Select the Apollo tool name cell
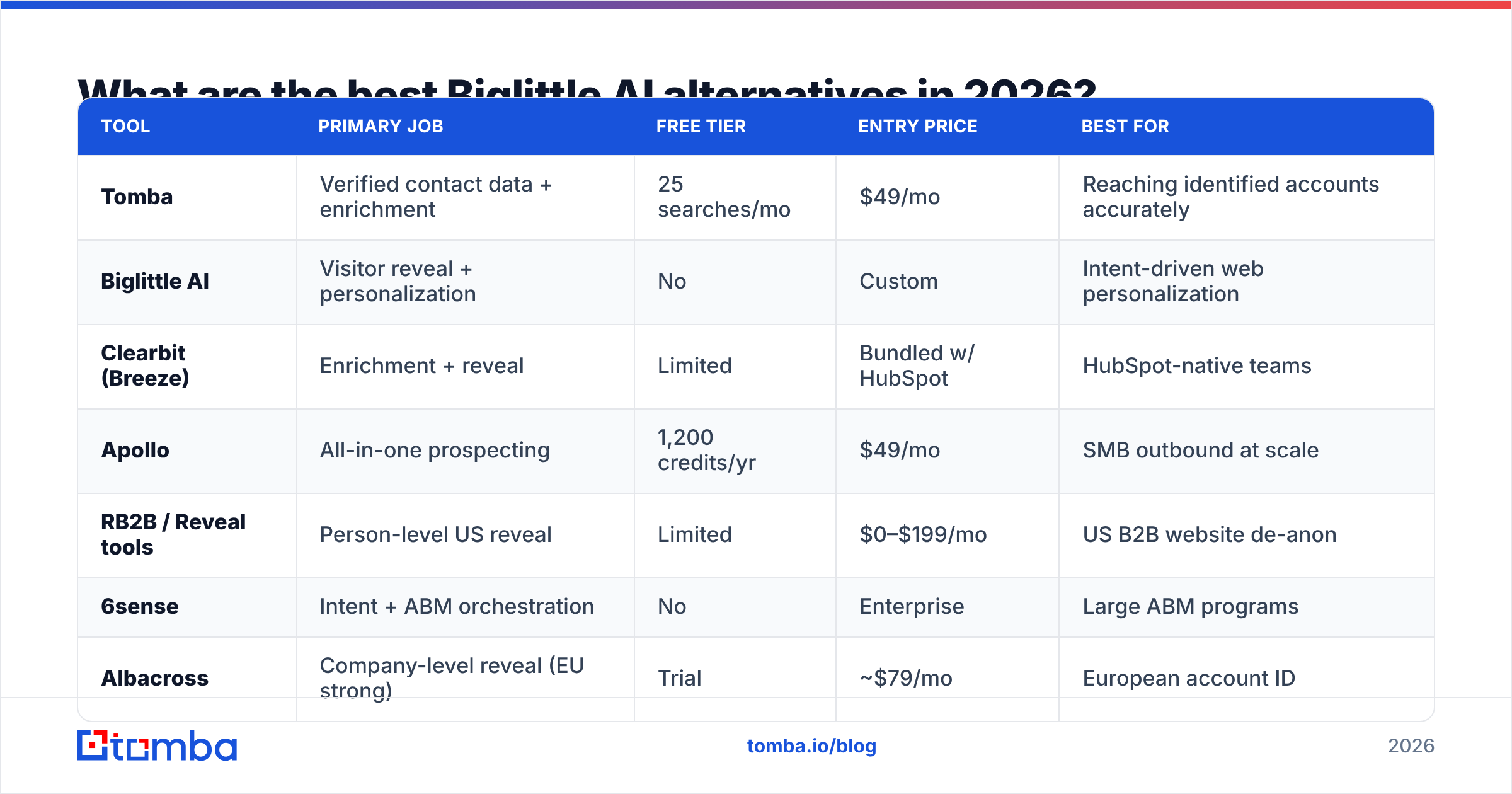1512x794 pixels. click(x=187, y=451)
